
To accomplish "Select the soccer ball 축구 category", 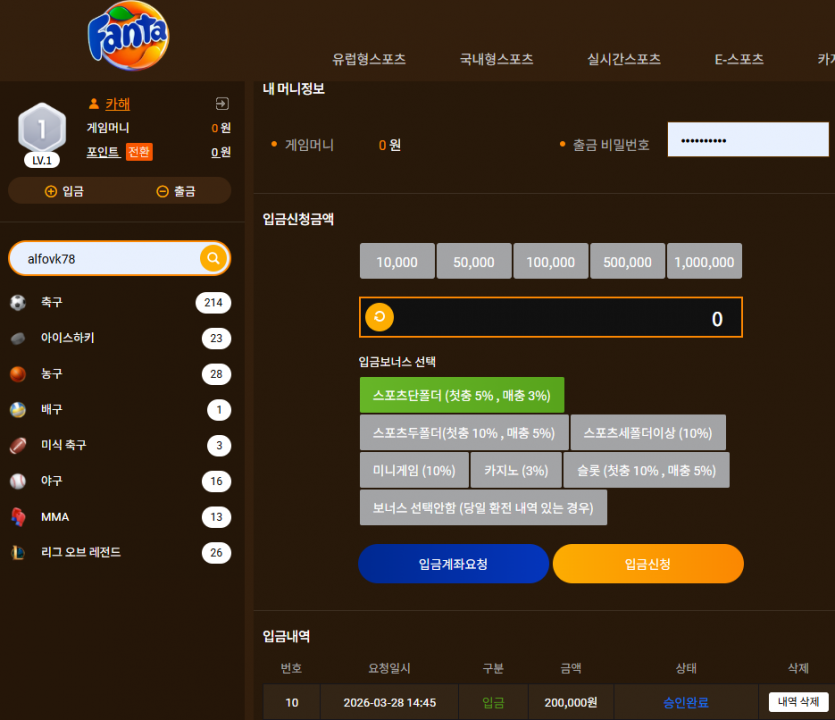I will pyautogui.click(x=120, y=302).
